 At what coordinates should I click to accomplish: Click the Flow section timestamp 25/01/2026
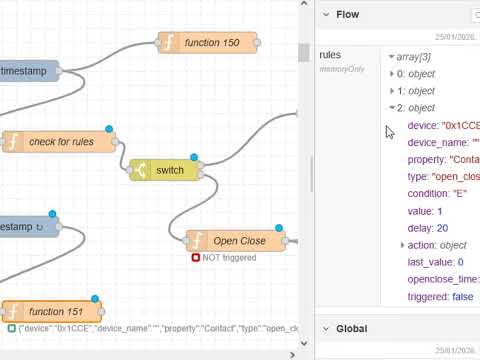click(455, 37)
